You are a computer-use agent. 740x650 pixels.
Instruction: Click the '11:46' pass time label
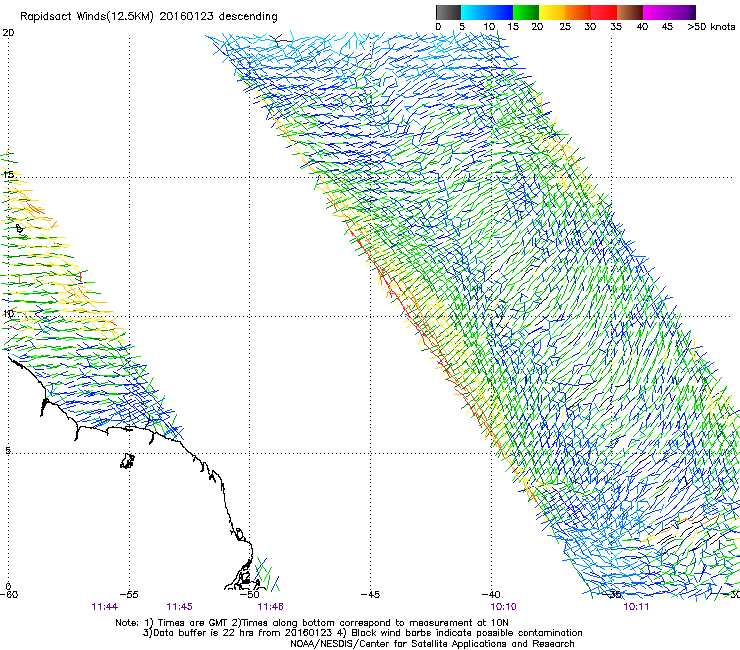point(270,607)
